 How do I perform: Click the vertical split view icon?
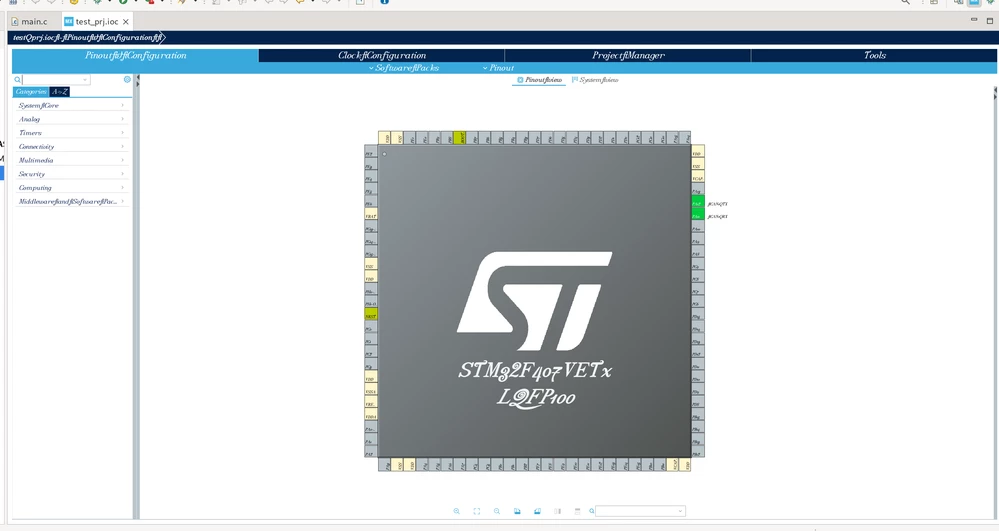[x=557, y=511]
